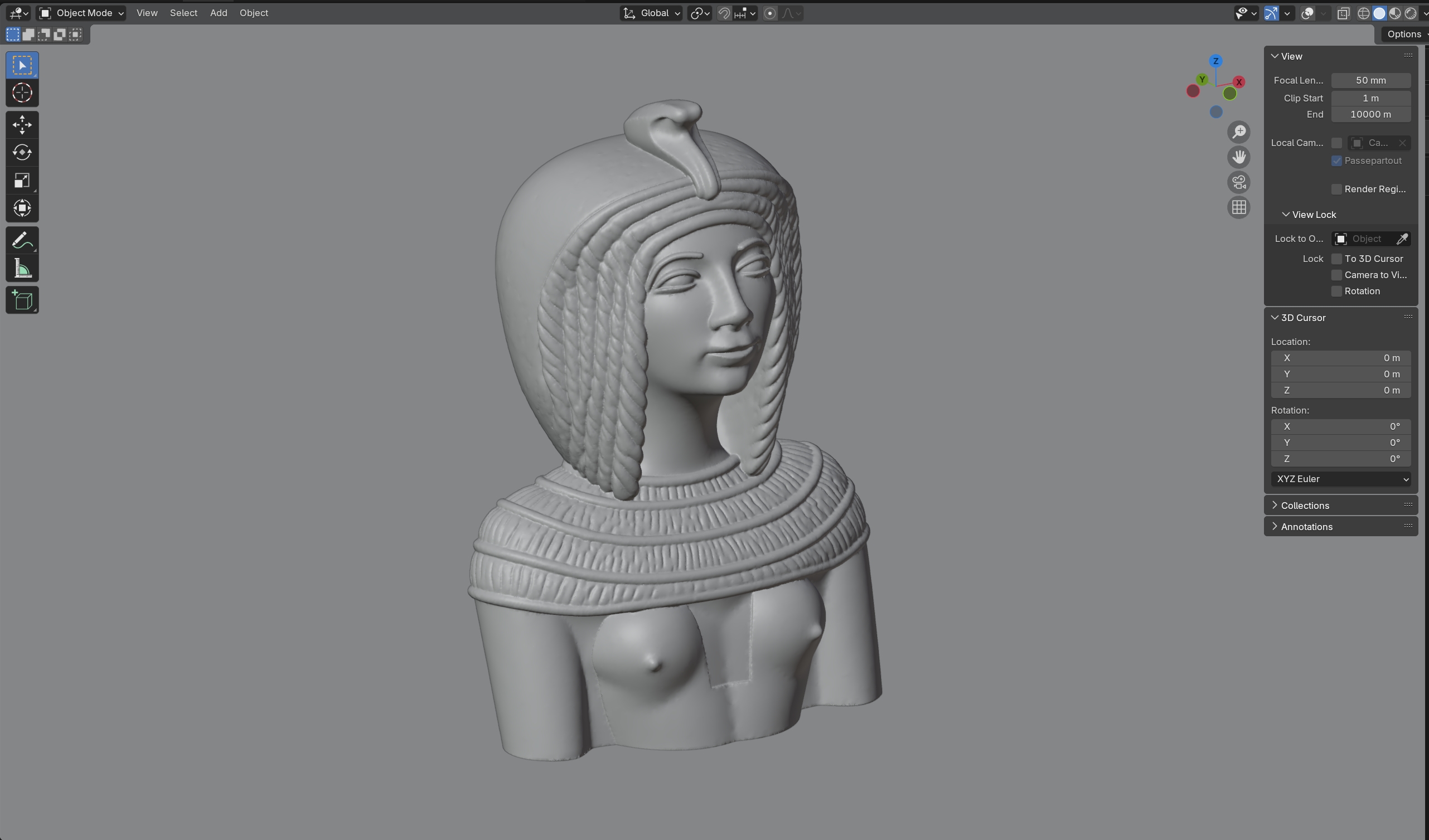Switch perspective/orthographic with grid icon

[1239, 207]
